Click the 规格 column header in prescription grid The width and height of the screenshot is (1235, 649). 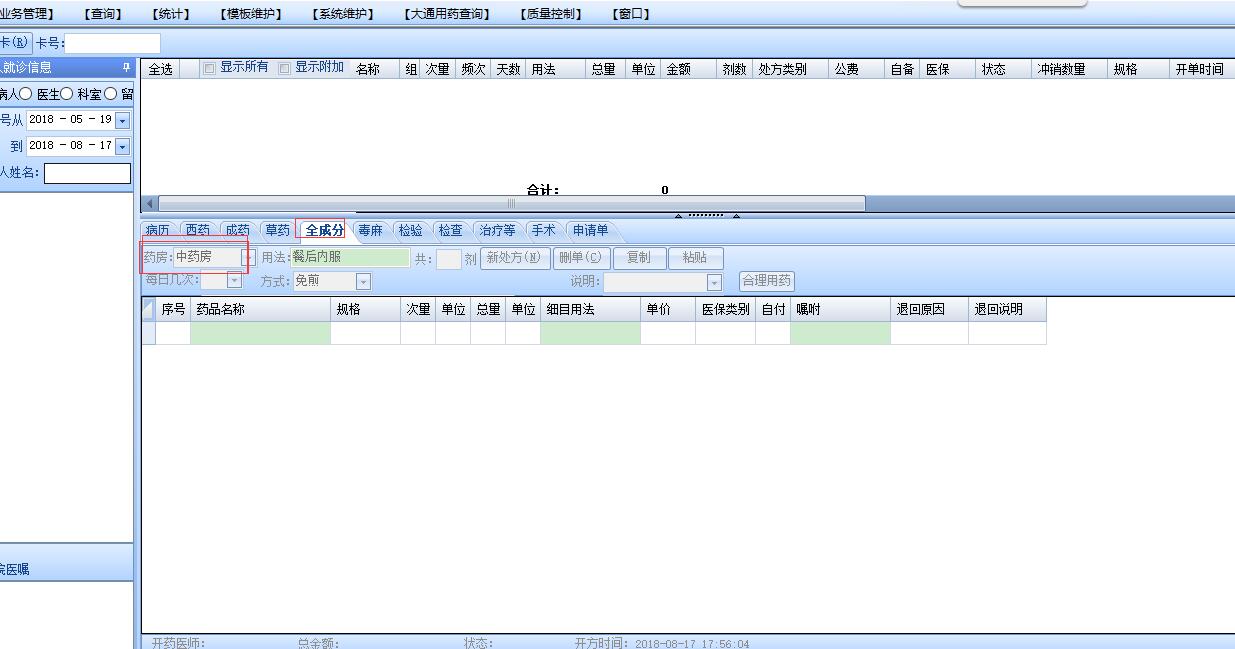click(365, 310)
